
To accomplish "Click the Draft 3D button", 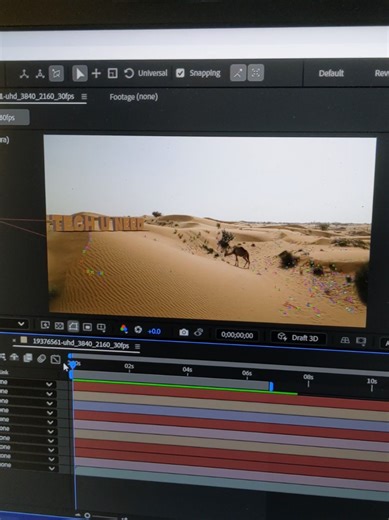I will click(x=298, y=338).
